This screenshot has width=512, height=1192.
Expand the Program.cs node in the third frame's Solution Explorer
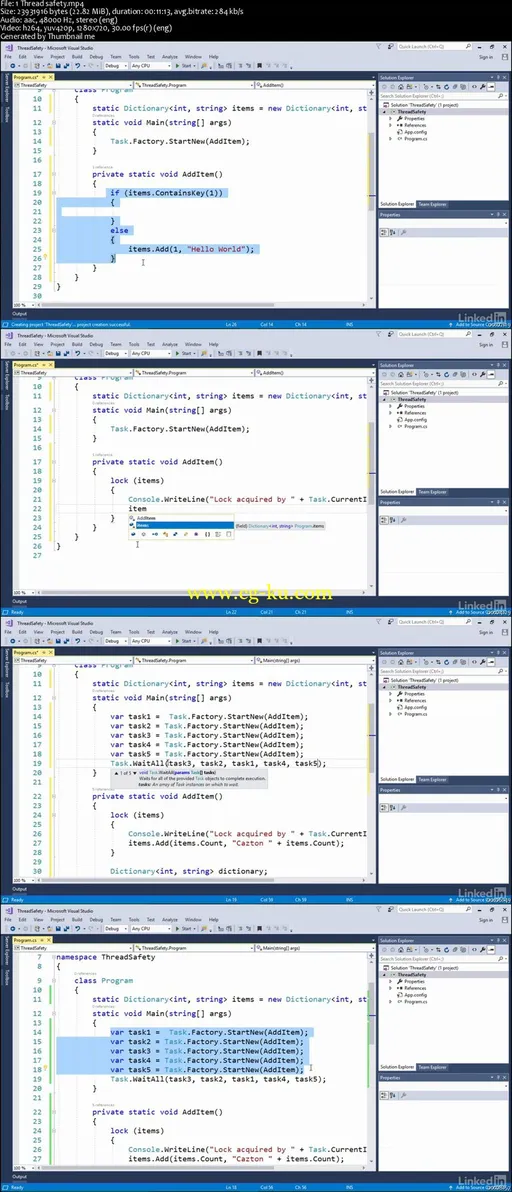click(390, 715)
